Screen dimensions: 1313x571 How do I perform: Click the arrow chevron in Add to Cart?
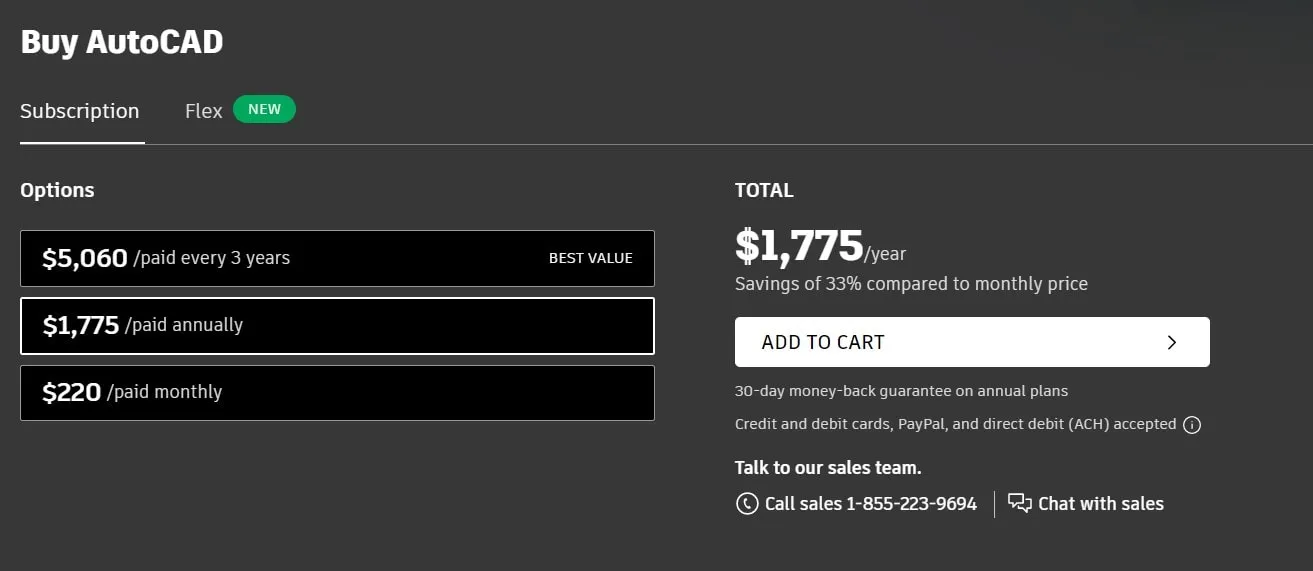click(1172, 342)
